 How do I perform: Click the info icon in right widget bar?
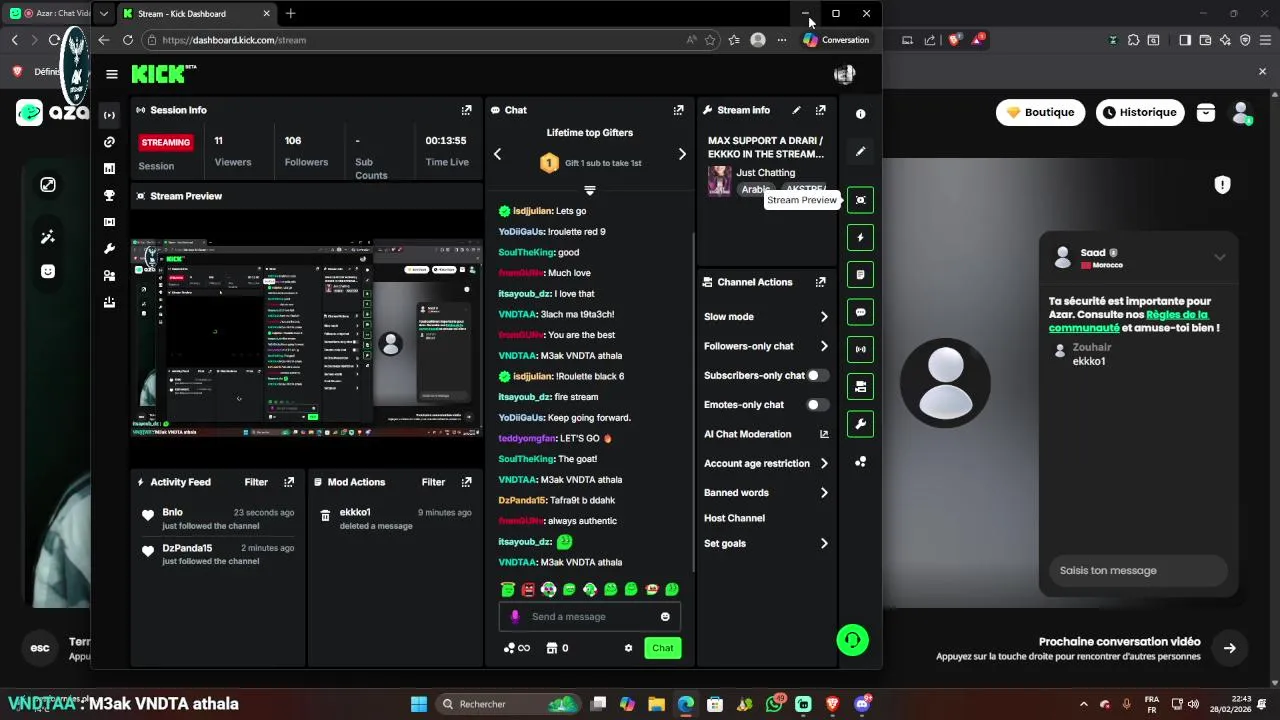(860, 115)
